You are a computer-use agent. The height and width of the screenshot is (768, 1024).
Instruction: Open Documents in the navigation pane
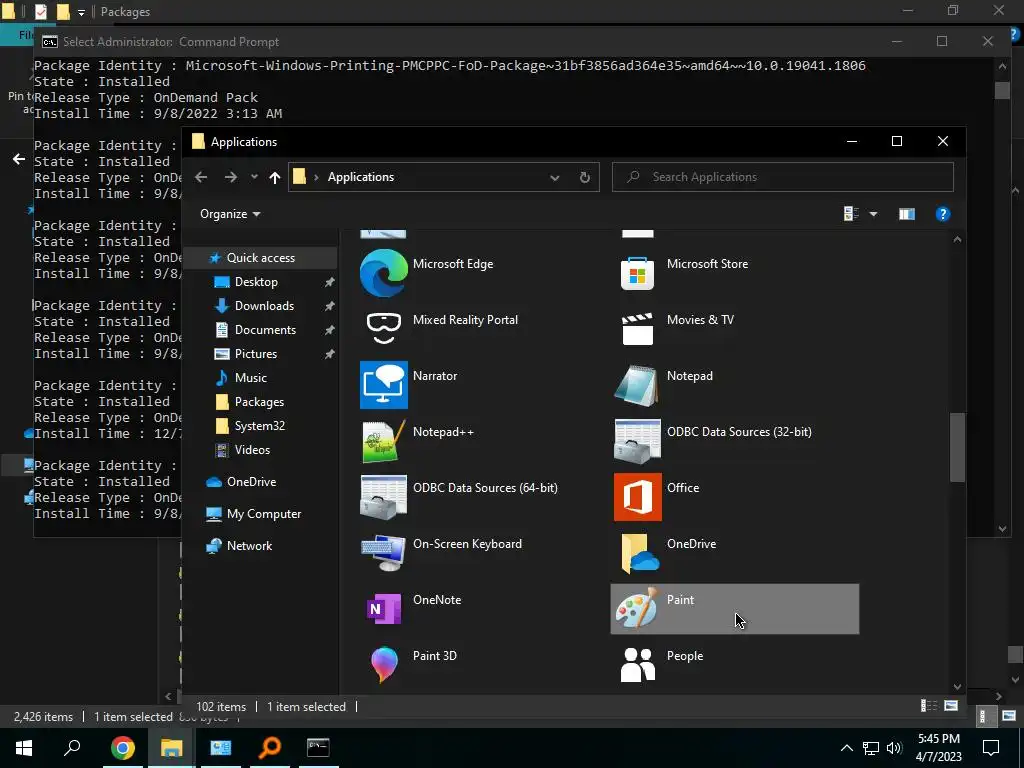coord(265,330)
